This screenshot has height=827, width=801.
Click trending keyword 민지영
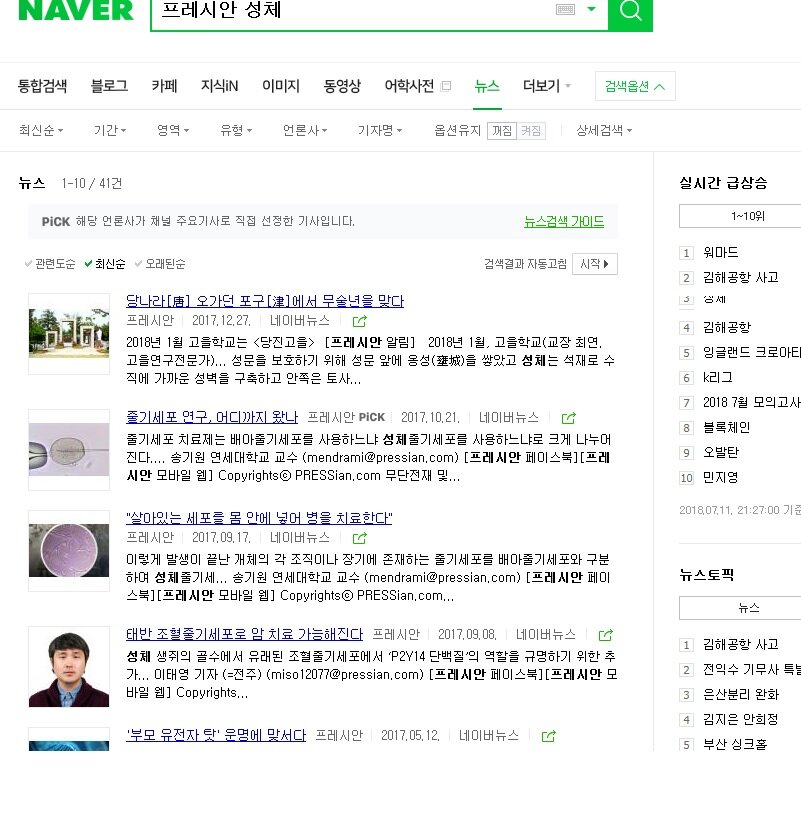pos(720,477)
